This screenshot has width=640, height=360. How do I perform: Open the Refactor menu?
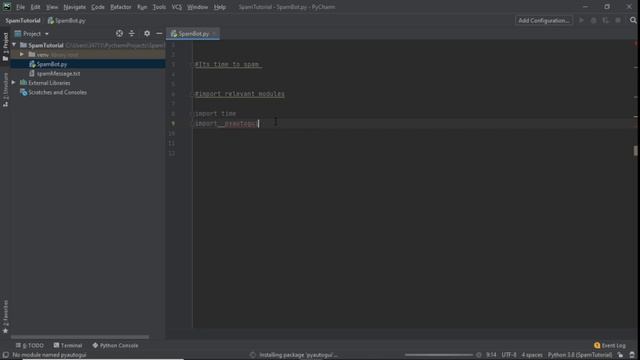[120, 7]
